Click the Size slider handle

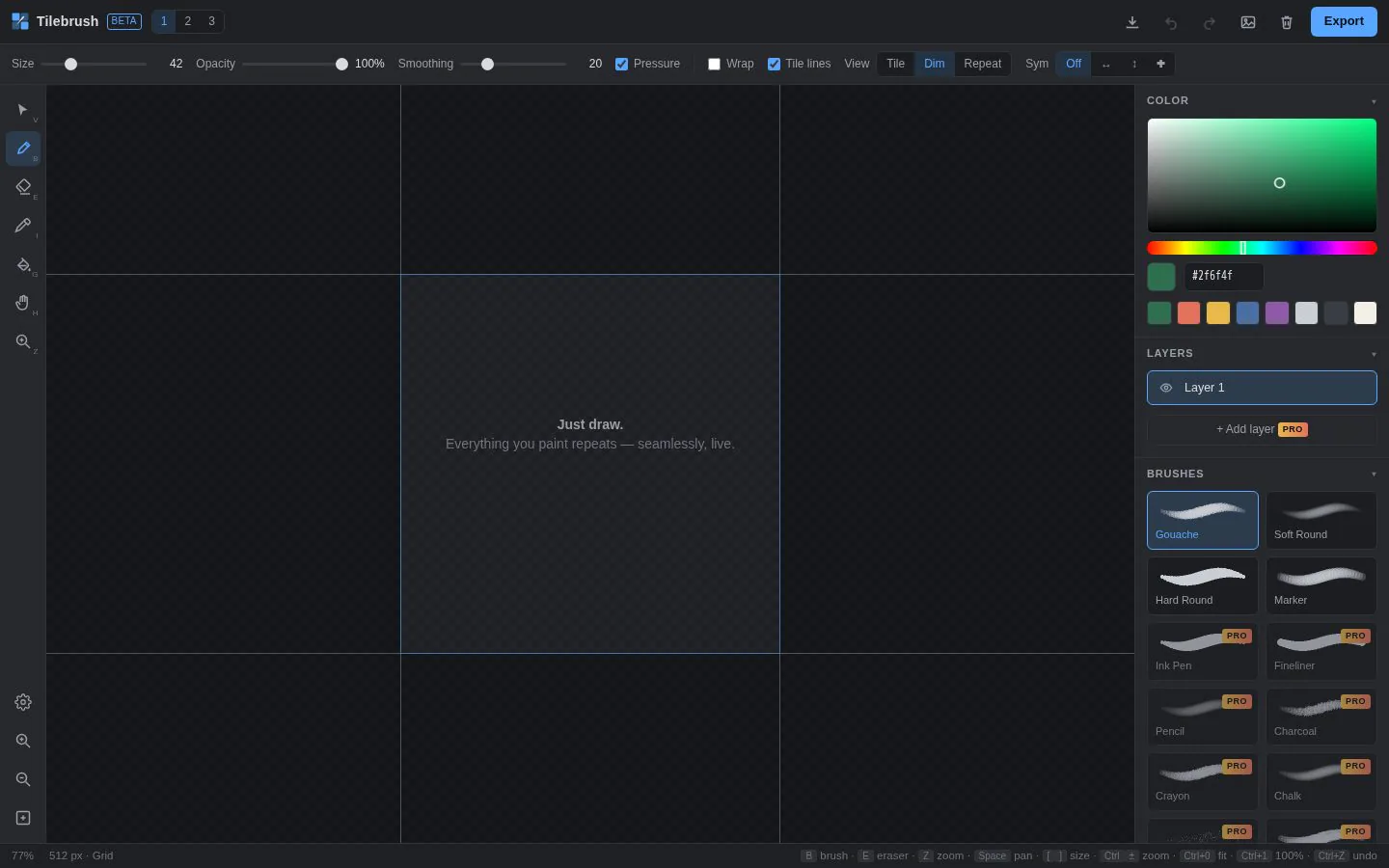70,64
